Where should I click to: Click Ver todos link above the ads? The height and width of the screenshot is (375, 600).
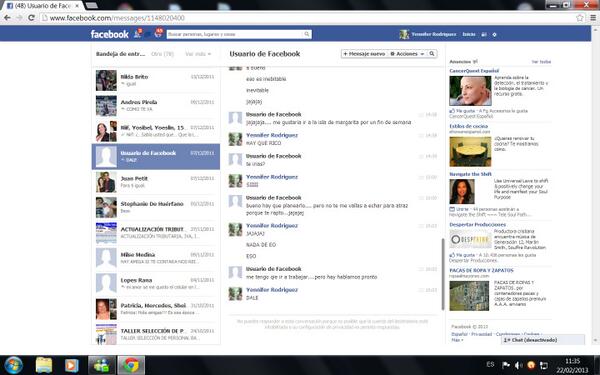541,62
